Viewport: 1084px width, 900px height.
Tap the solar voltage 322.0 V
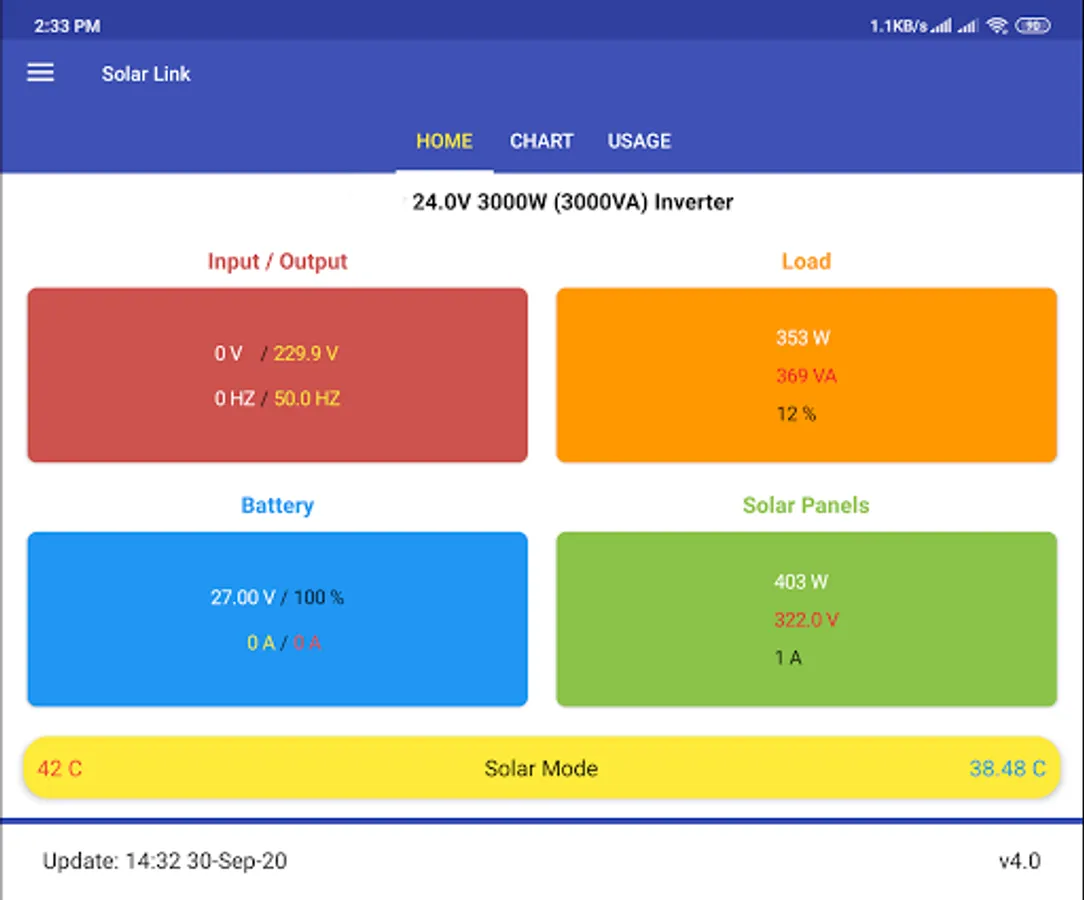pos(806,620)
